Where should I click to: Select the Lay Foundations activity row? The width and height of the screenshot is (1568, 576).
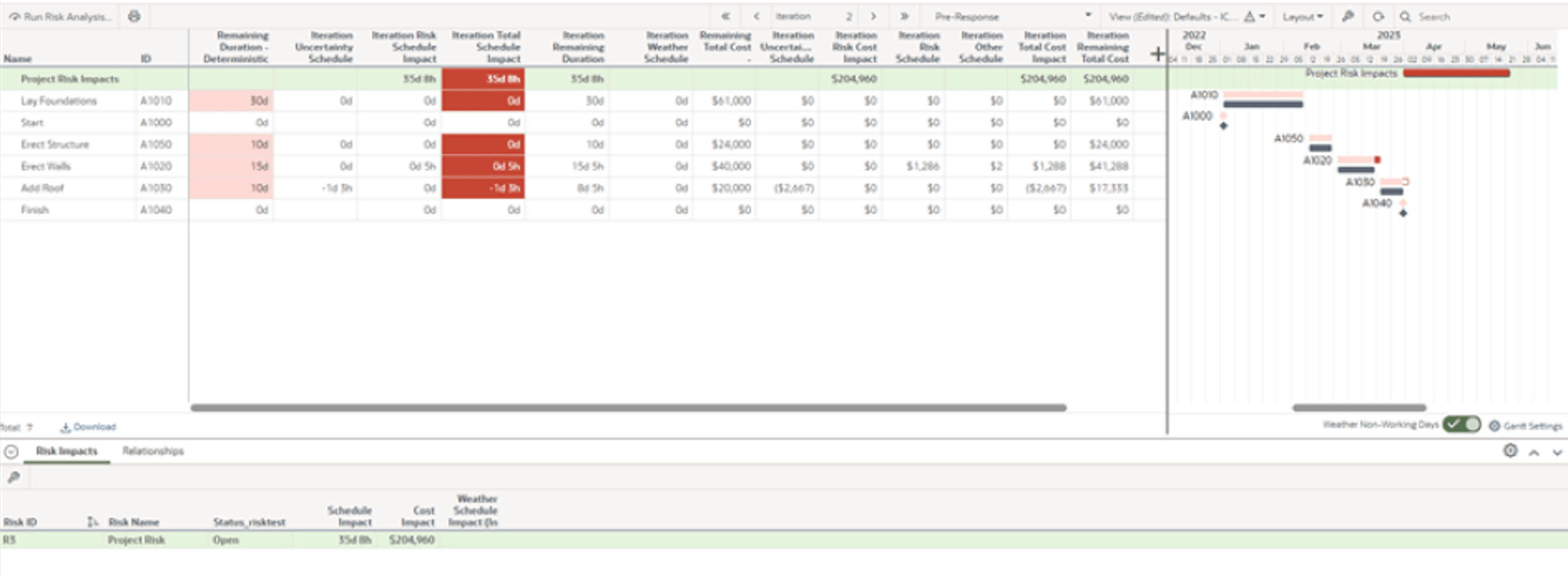click(x=583, y=101)
